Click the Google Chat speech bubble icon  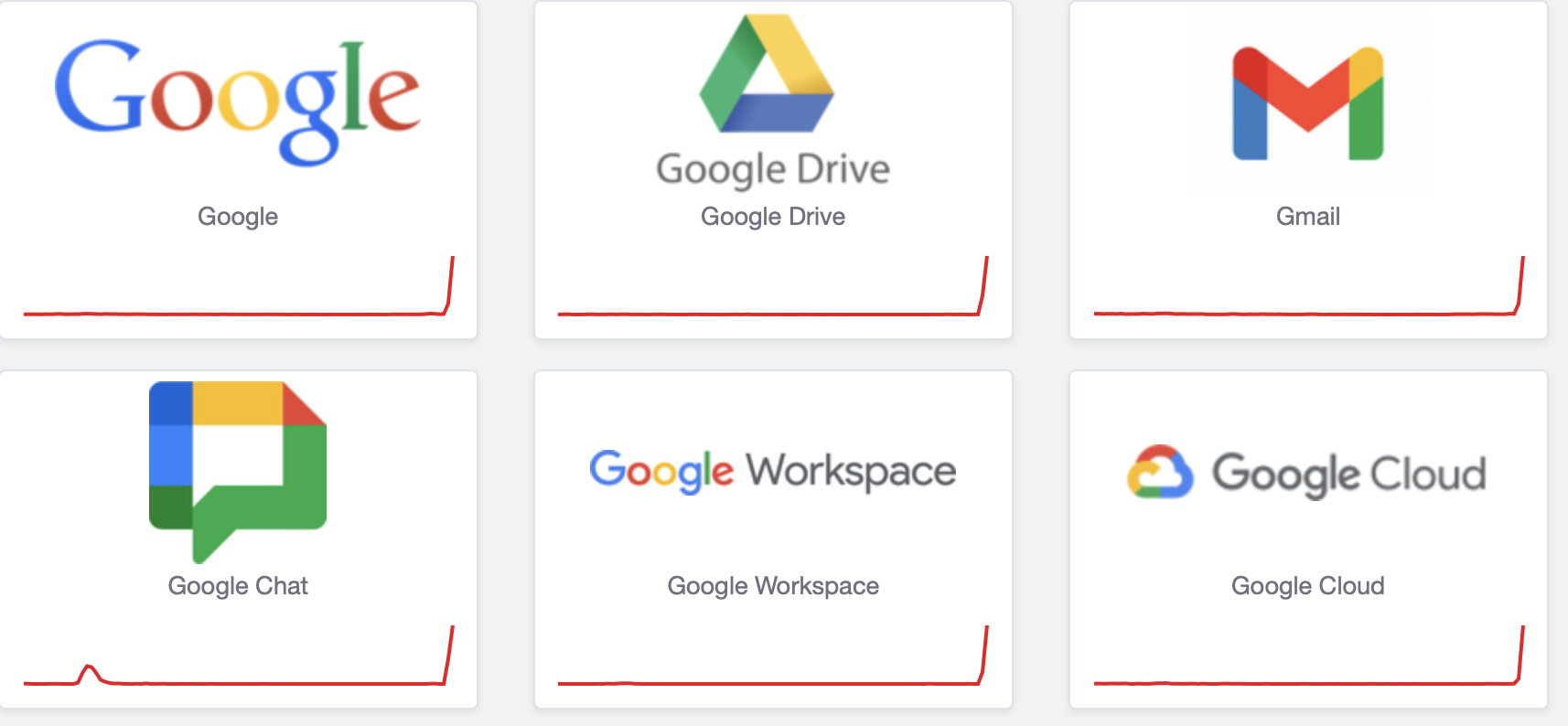[238, 472]
